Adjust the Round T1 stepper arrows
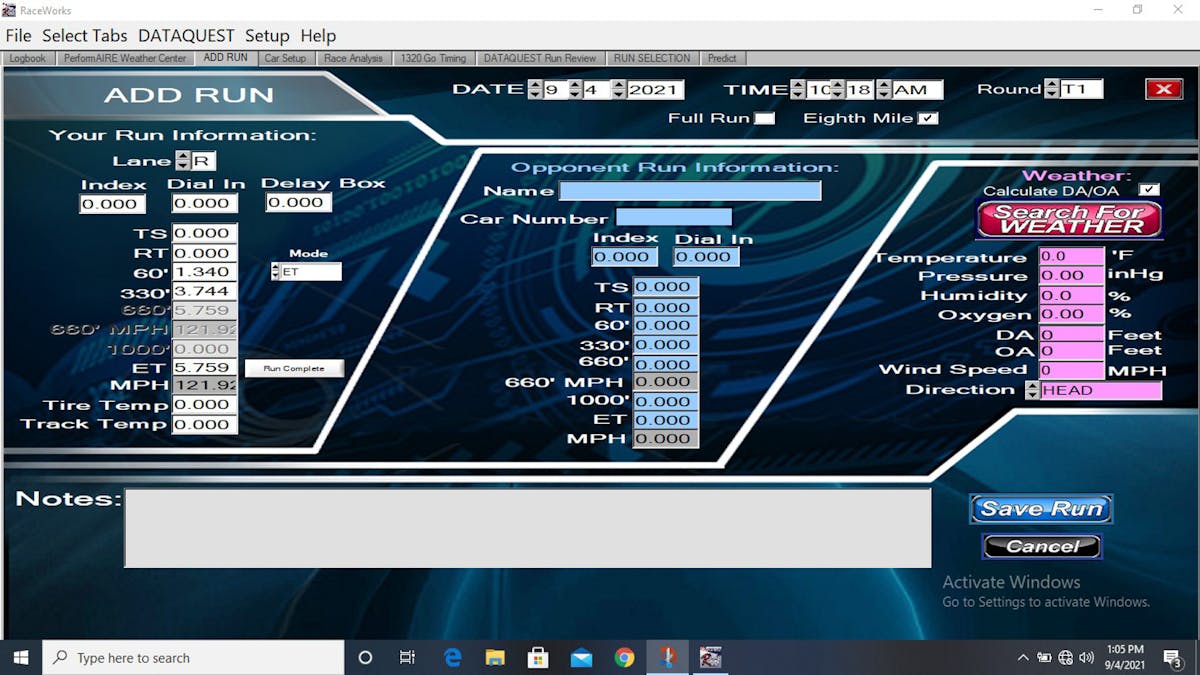The width and height of the screenshot is (1200, 675). coord(1051,89)
